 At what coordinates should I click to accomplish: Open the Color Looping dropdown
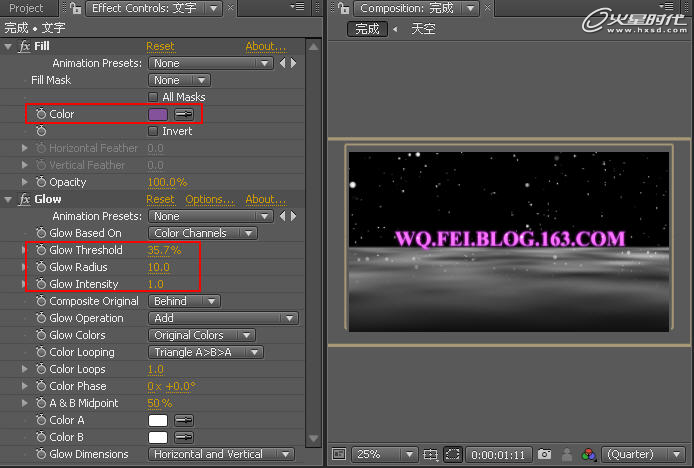click(x=206, y=352)
